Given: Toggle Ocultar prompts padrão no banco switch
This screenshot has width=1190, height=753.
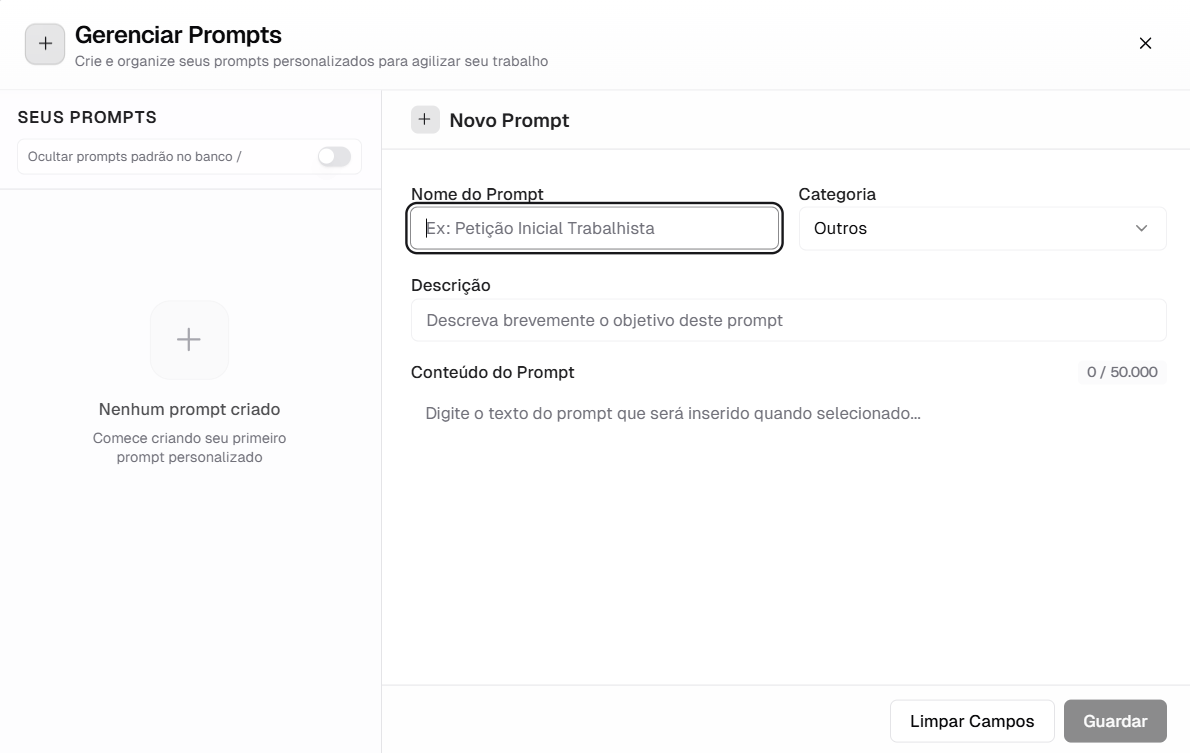Looking at the screenshot, I should point(334,157).
